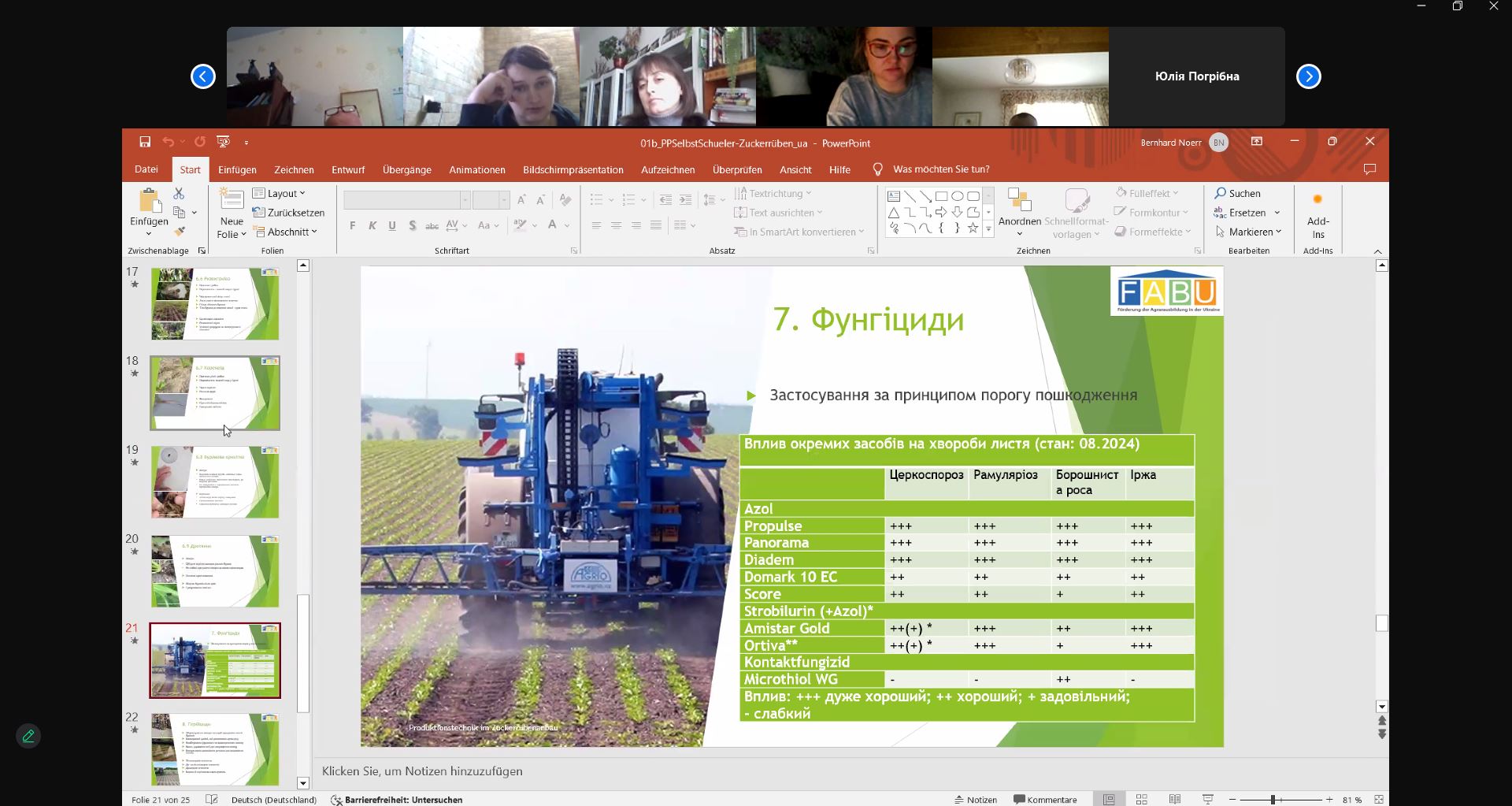This screenshot has height=806, width=1512.
Task: Select slide 18 thumbnail
Action: pos(215,392)
